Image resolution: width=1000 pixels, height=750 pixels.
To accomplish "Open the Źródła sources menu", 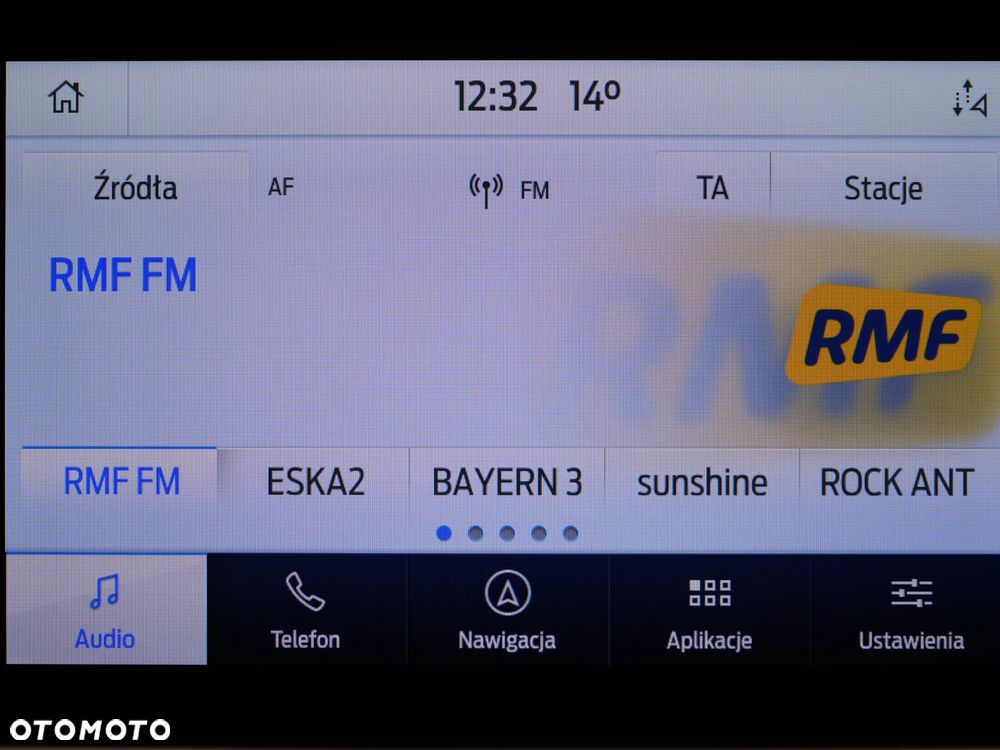I will coord(135,188).
